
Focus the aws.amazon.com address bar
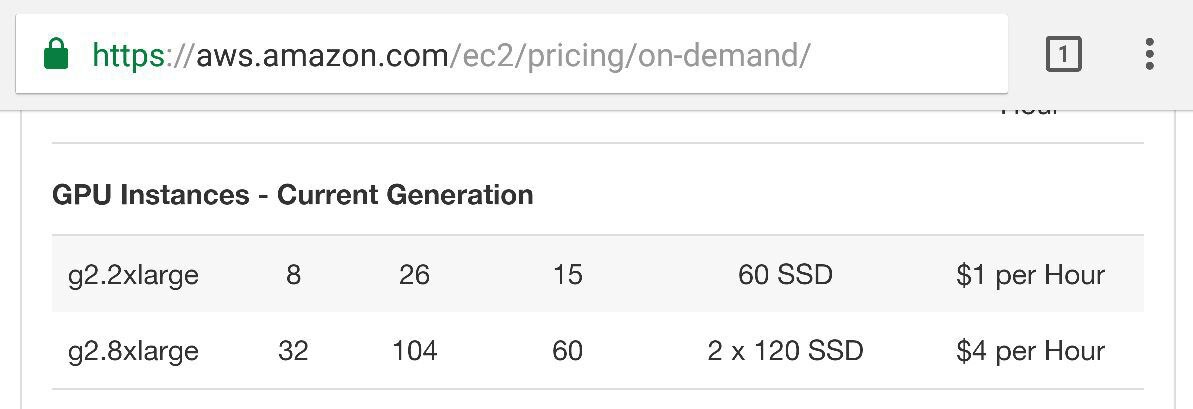tap(511, 54)
